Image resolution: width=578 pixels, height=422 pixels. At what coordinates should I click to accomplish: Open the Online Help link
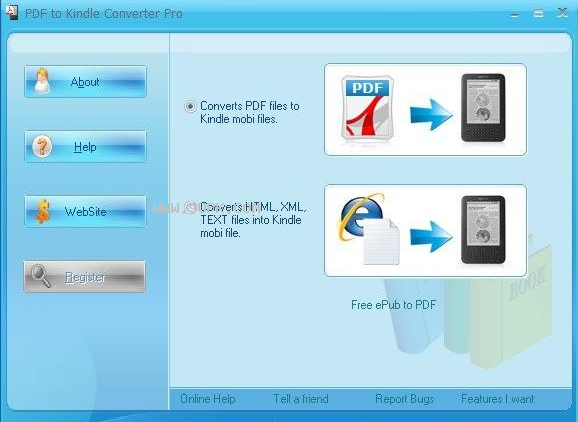pyautogui.click(x=208, y=399)
